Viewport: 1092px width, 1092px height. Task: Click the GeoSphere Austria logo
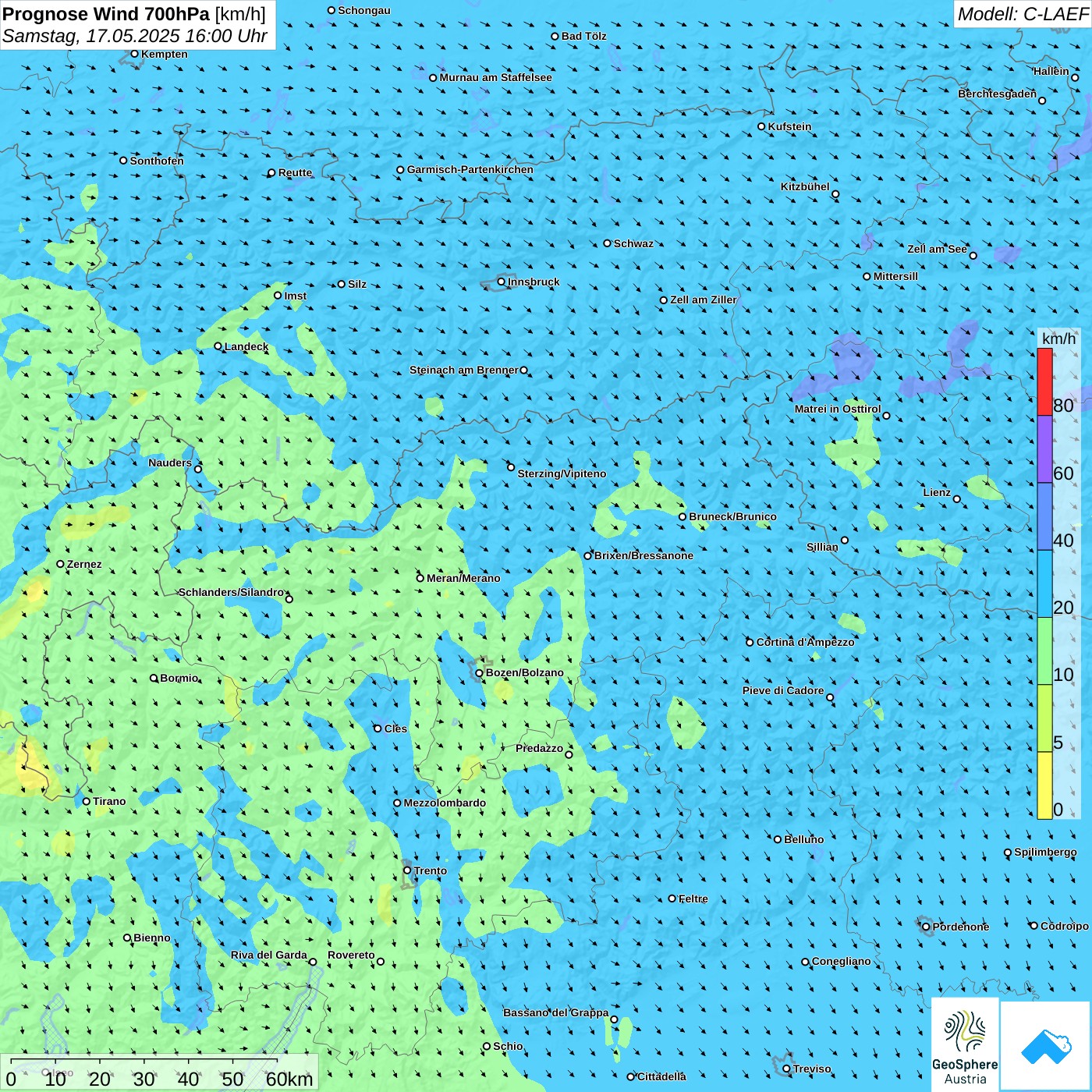click(965, 1044)
